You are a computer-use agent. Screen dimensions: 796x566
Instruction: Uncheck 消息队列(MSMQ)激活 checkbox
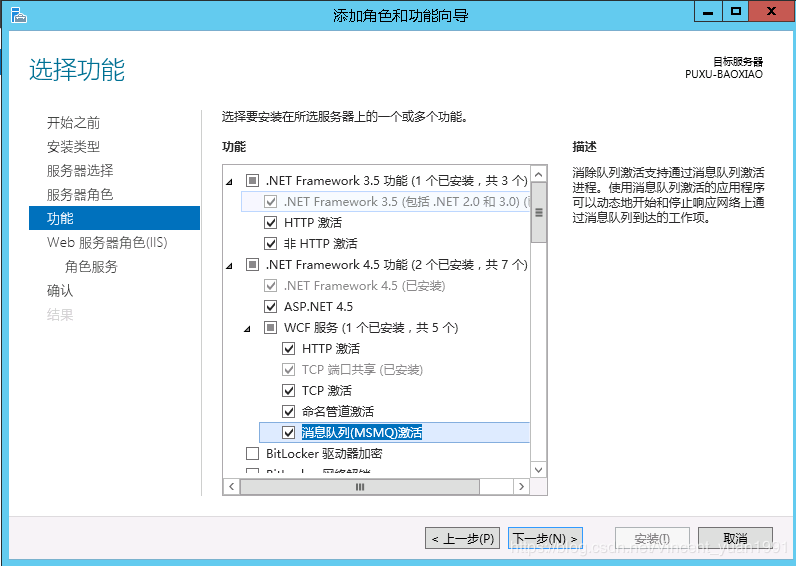click(288, 432)
